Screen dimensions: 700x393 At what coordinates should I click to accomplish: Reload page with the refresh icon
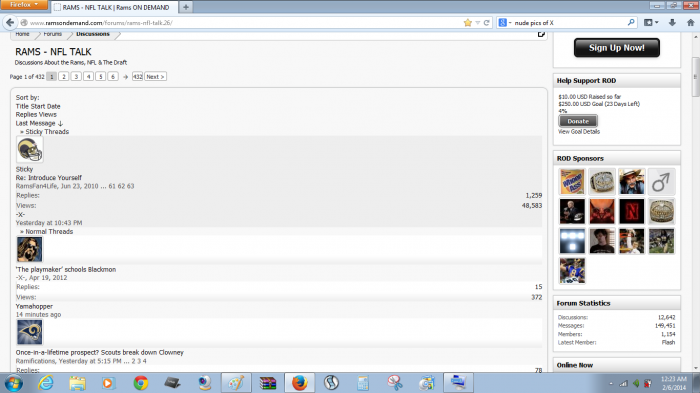point(487,23)
